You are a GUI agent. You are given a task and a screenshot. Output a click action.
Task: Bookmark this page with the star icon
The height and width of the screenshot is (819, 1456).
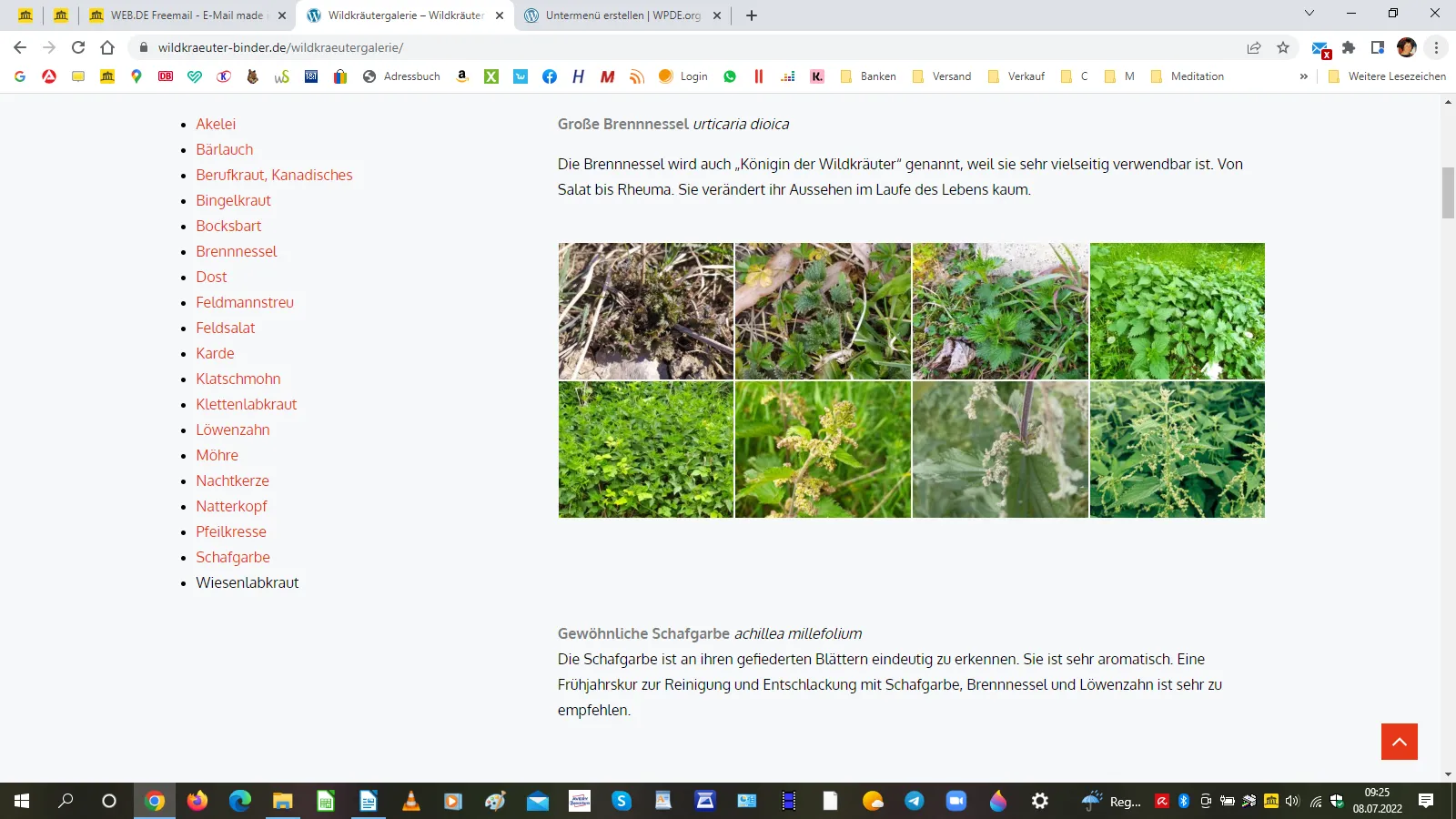(1283, 47)
